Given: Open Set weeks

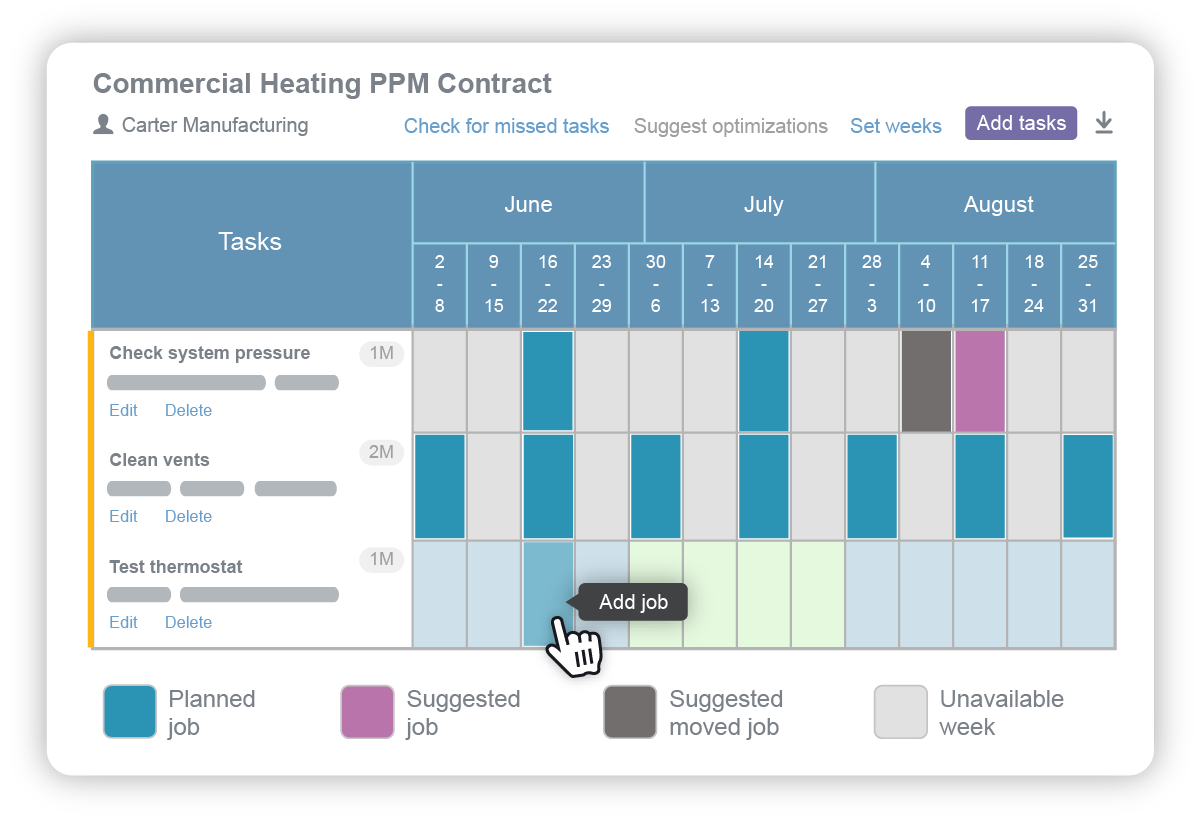Looking at the screenshot, I should (x=896, y=126).
